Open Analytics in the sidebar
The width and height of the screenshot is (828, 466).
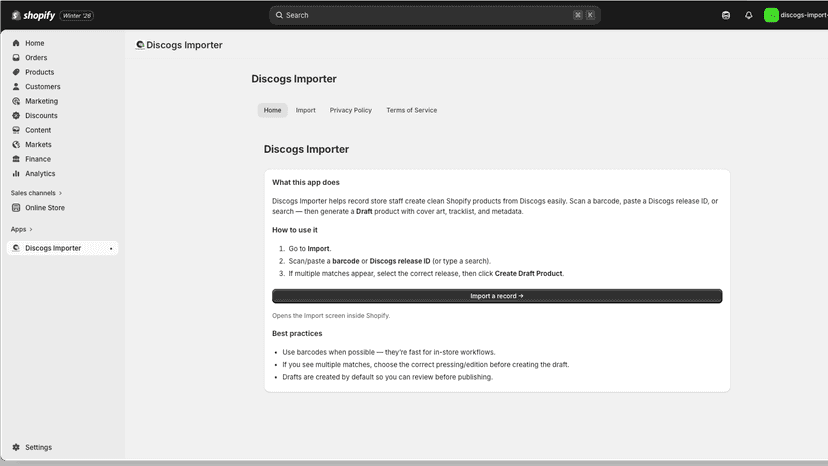click(40, 173)
